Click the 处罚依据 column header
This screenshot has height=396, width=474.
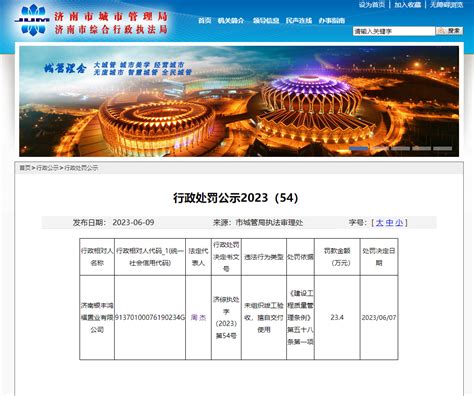click(x=300, y=257)
